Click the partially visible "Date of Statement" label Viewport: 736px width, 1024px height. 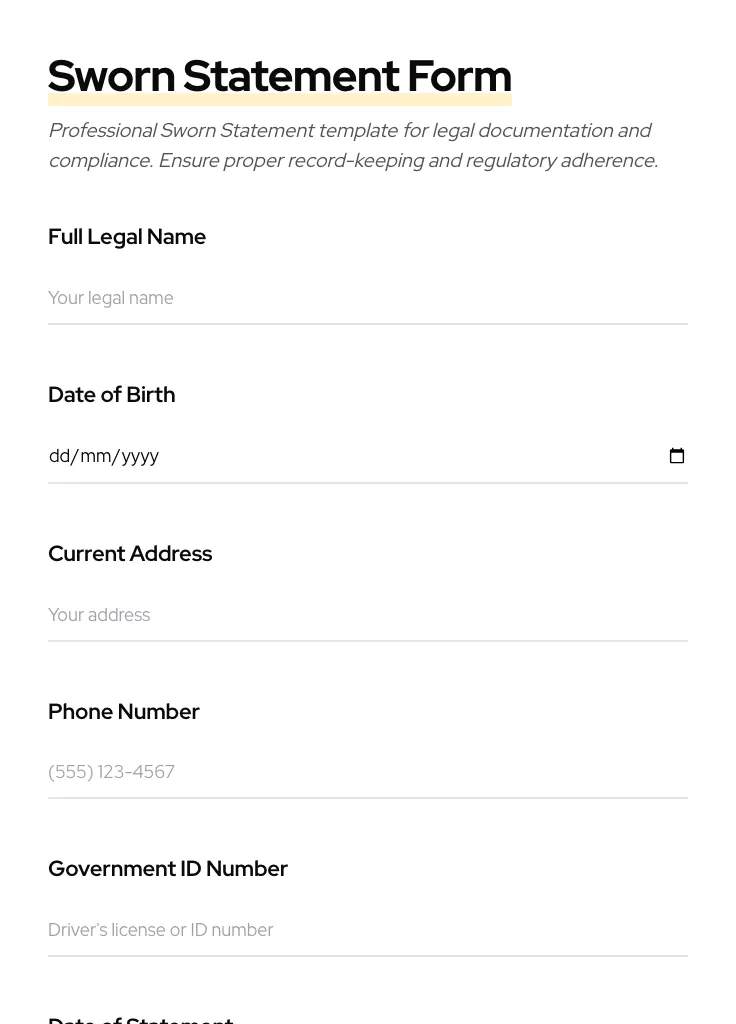point(141,1019)
